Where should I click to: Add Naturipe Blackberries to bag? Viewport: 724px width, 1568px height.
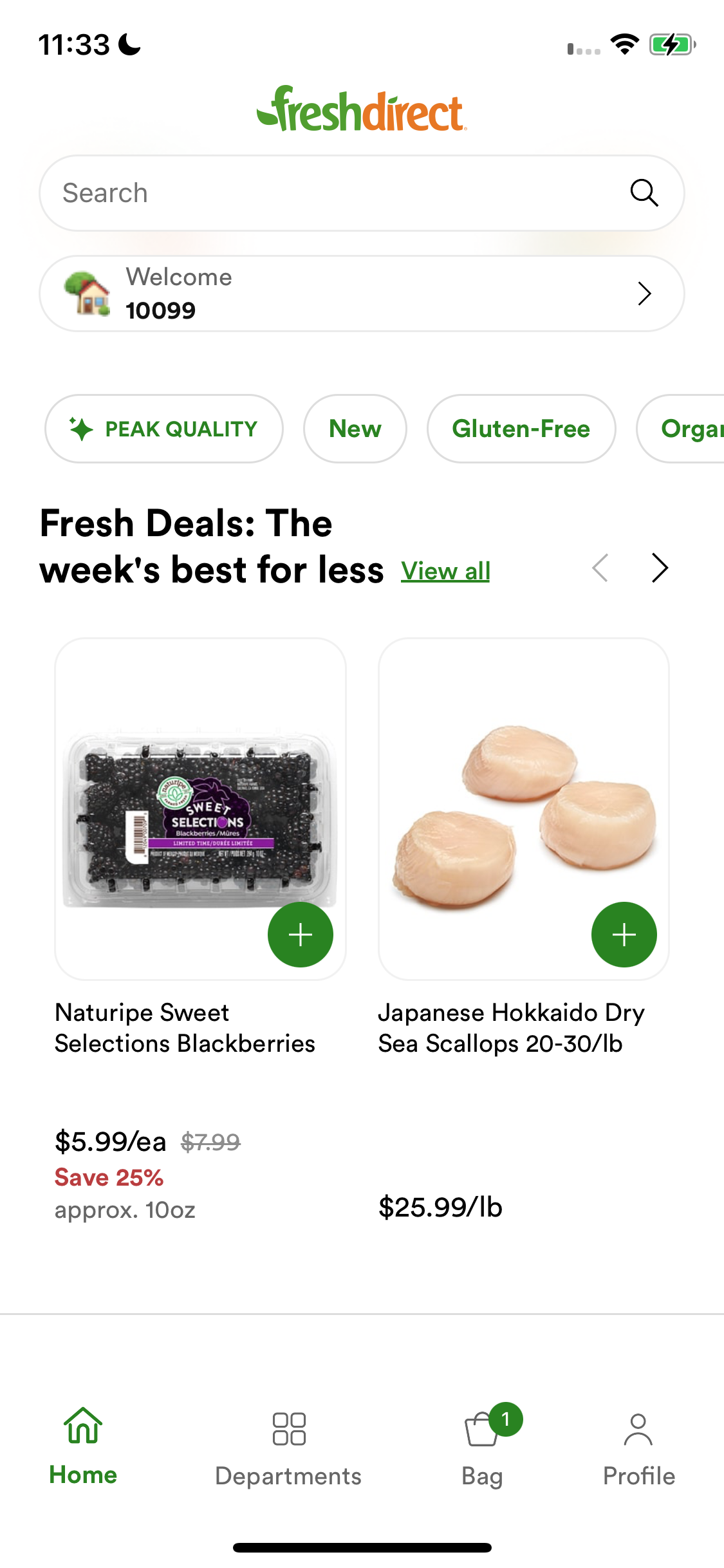click(x=300, y=935)
